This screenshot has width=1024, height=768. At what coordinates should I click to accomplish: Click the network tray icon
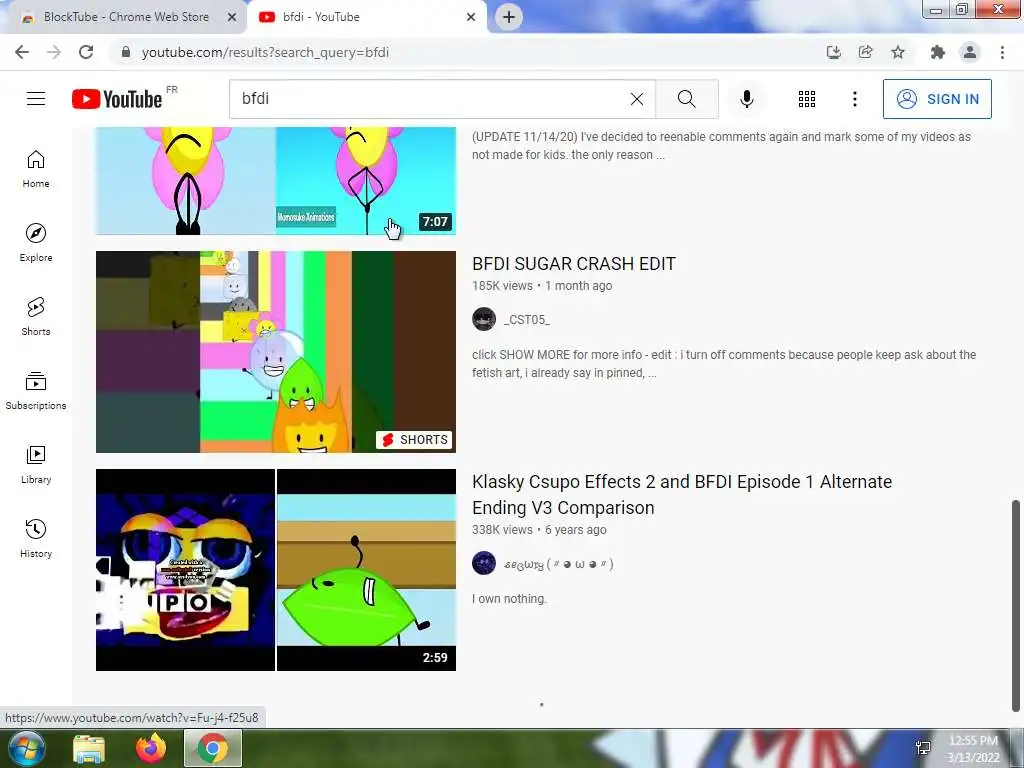923,748
